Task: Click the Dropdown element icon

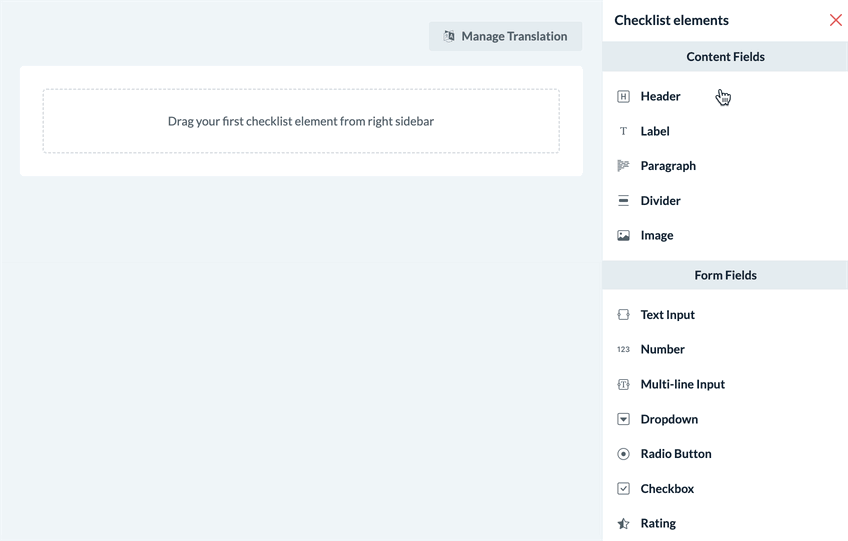Action: point(623,419)
